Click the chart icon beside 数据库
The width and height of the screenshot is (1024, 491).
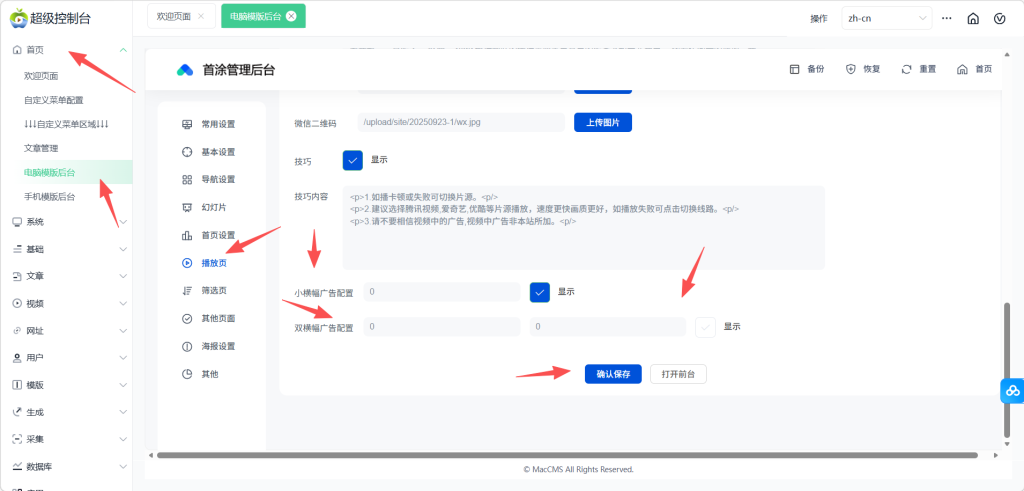pos(18,467)
